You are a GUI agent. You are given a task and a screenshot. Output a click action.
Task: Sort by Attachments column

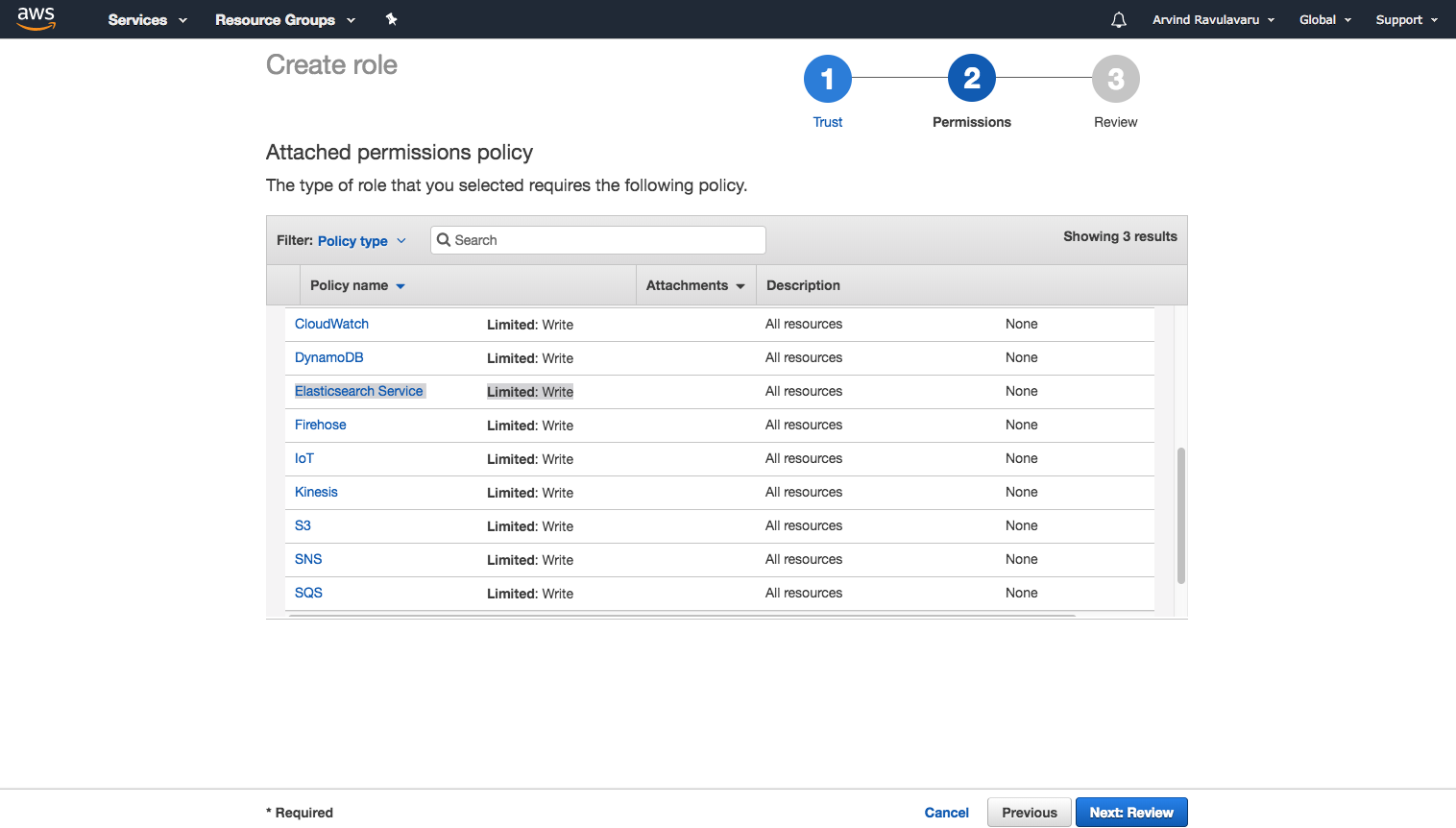695,285
